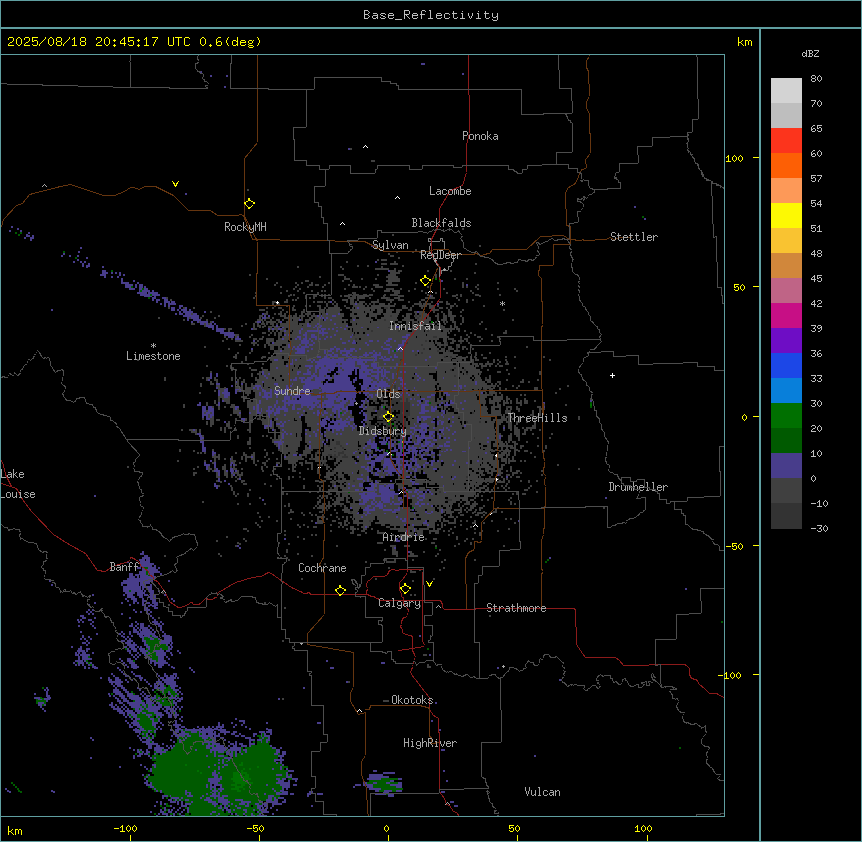Click the Lacombe city label
The width and height of the screenshot is (862, 842).
(450, 191)
